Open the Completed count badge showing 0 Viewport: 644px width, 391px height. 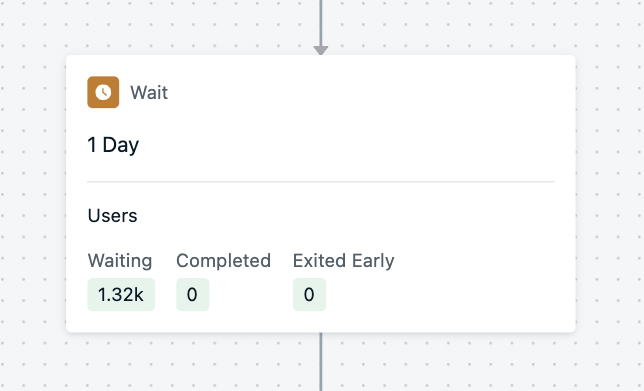point(193,294)
